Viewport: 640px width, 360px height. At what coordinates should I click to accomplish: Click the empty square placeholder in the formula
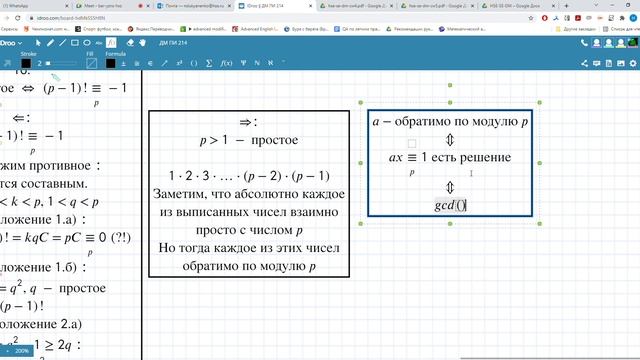click(412, 143)
